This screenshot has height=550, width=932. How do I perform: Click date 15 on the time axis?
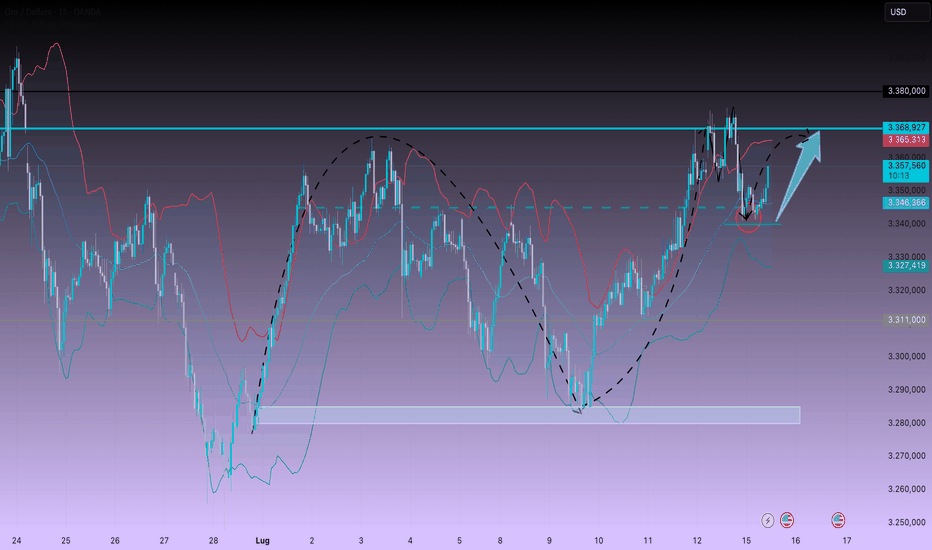click(x=746, y=540)
